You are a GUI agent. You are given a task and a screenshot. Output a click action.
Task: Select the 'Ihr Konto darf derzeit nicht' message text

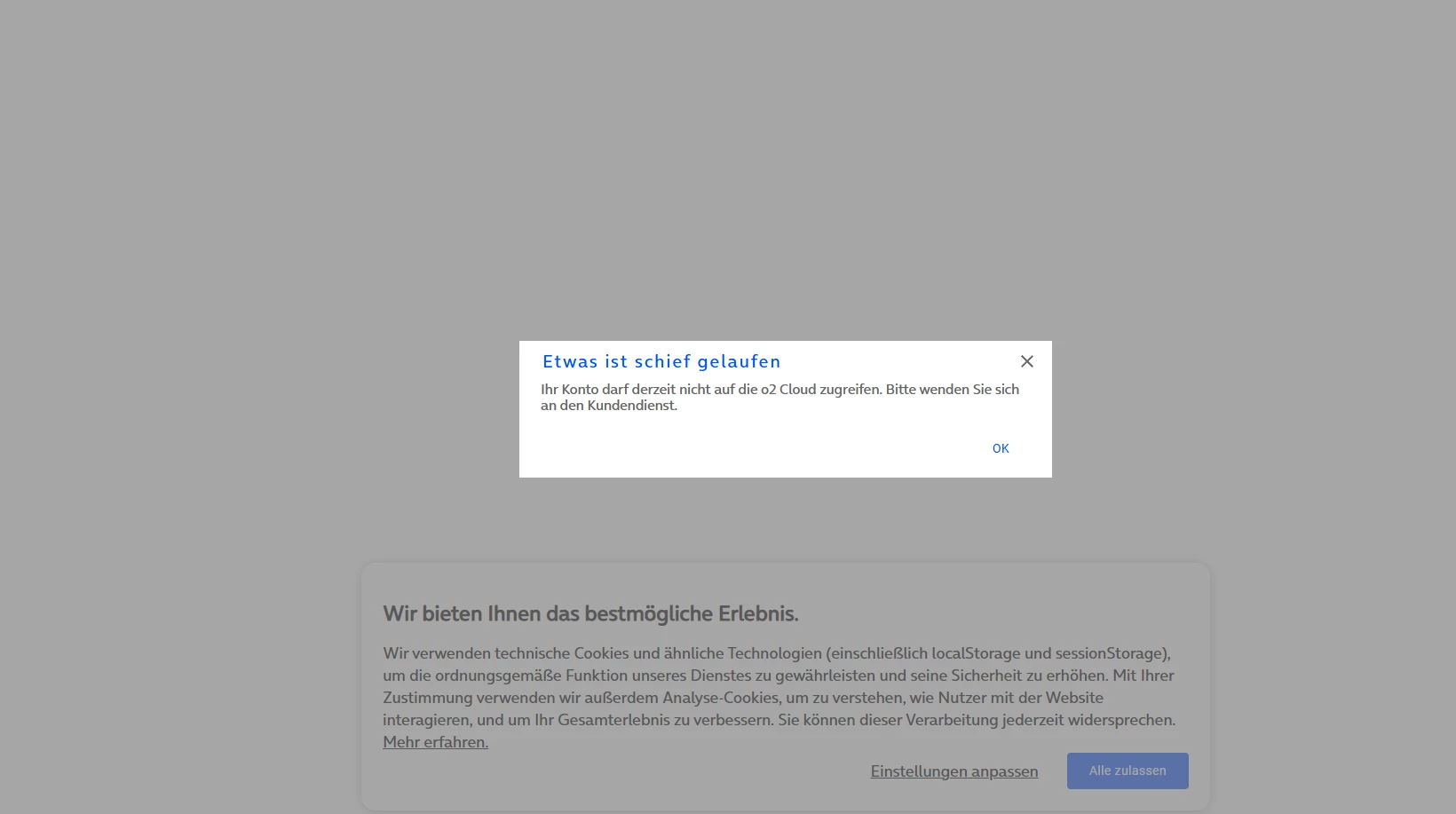[x=780, y=397]
